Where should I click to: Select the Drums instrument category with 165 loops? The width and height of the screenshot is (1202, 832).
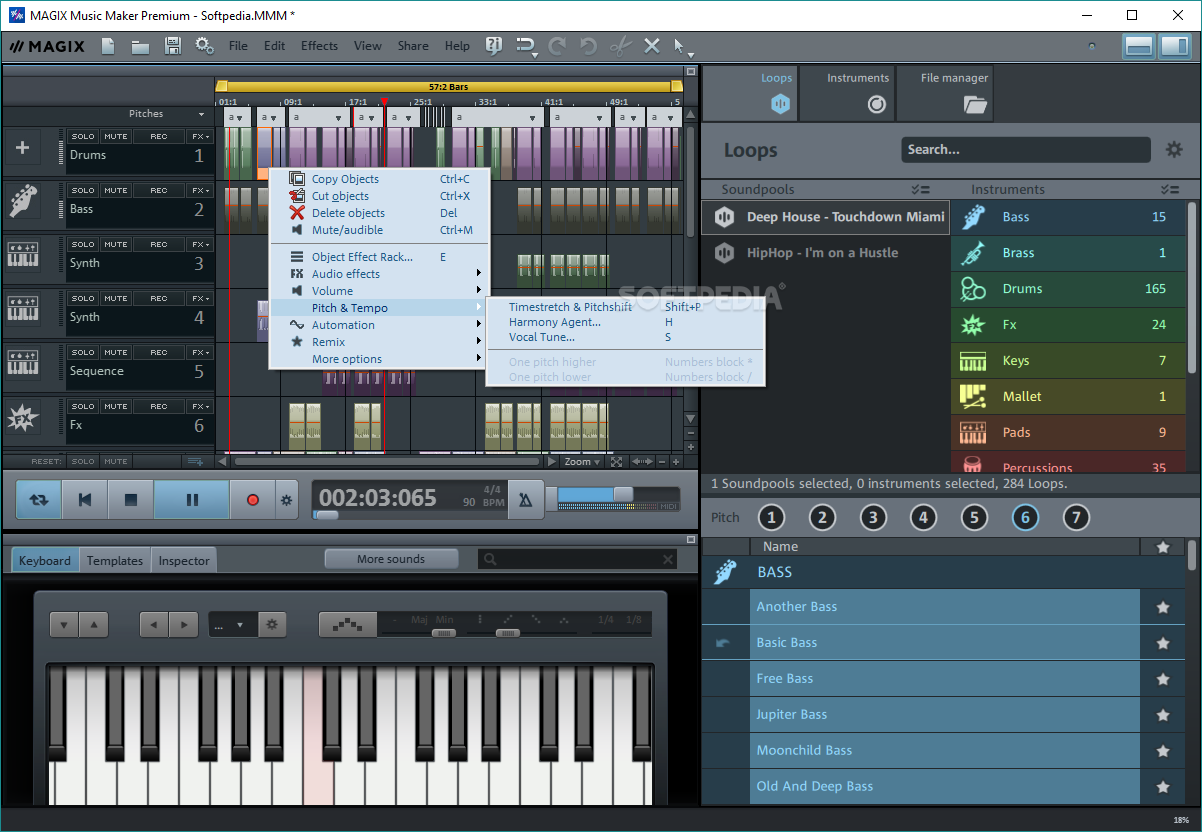(x=1067, y=289)
